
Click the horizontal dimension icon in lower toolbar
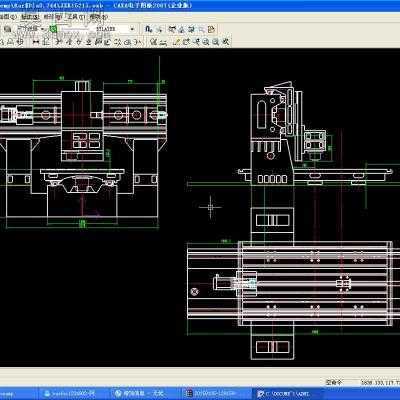click(36, 42)
